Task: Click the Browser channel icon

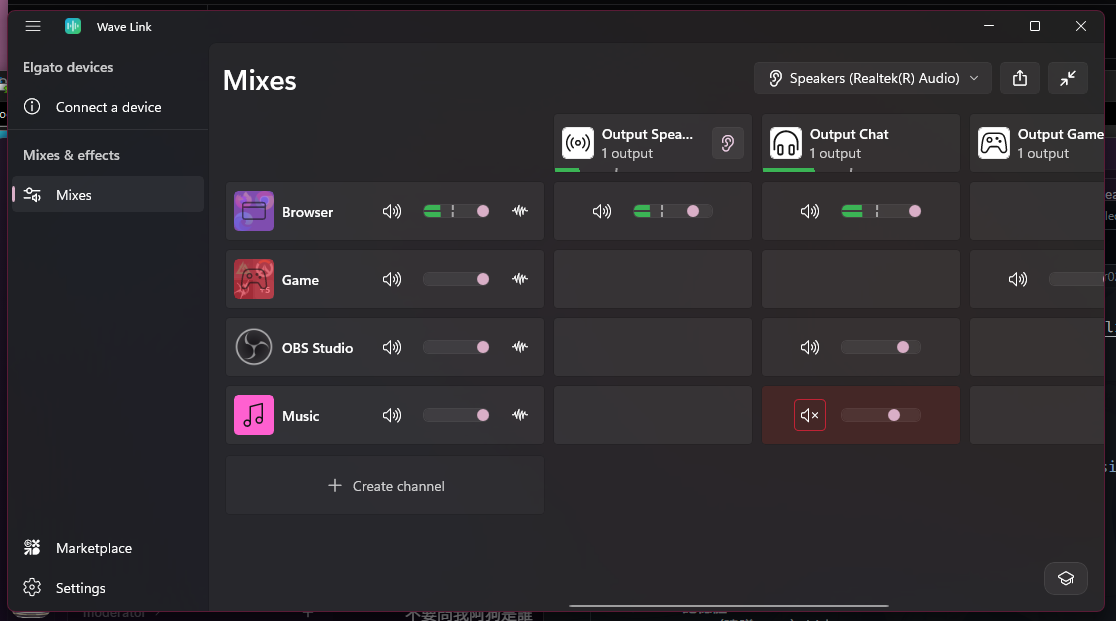Action: 253,211
